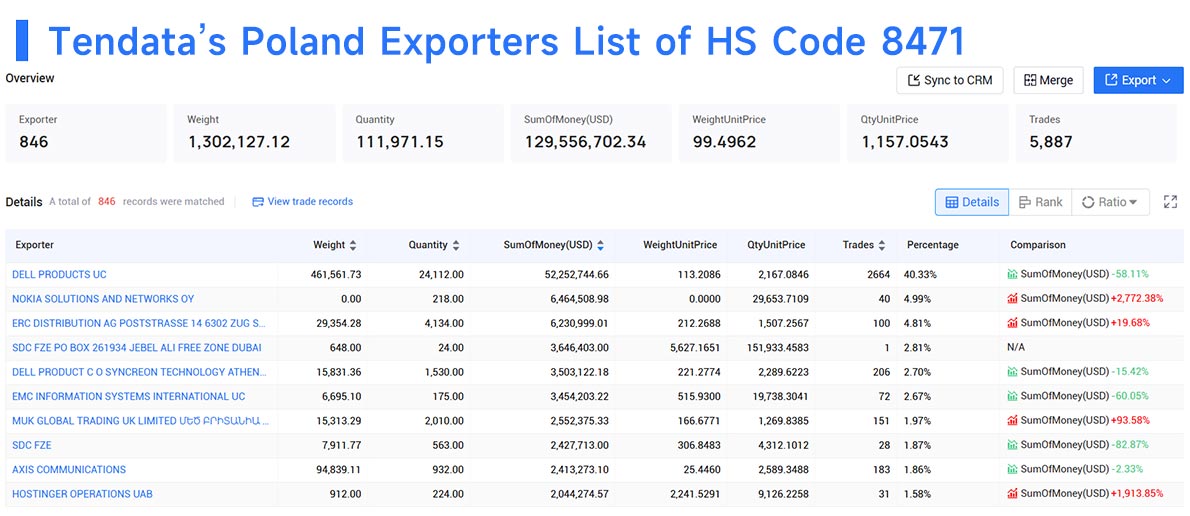This screenshot has width=1190, height=516.
Task: Sort by the SumOfMoney(USD) column arrows
Action: point(600,245)
